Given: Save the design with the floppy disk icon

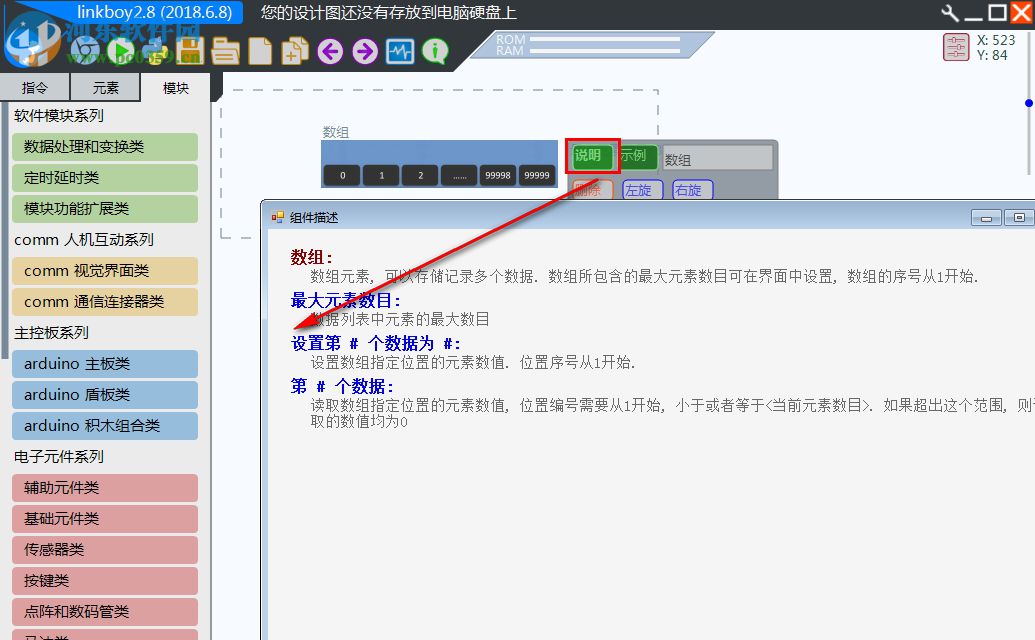Looking at the screenshot, I should 189,50.
